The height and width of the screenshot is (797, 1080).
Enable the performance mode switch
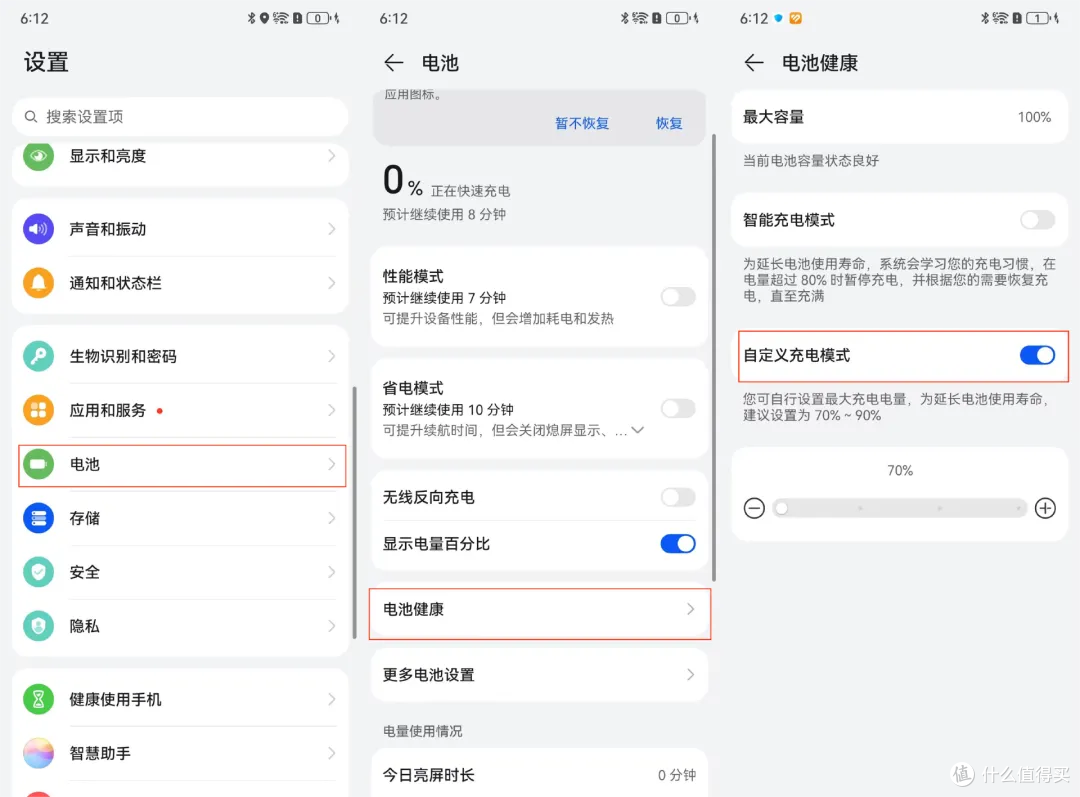pyautogui.click(x=677, y=297)
